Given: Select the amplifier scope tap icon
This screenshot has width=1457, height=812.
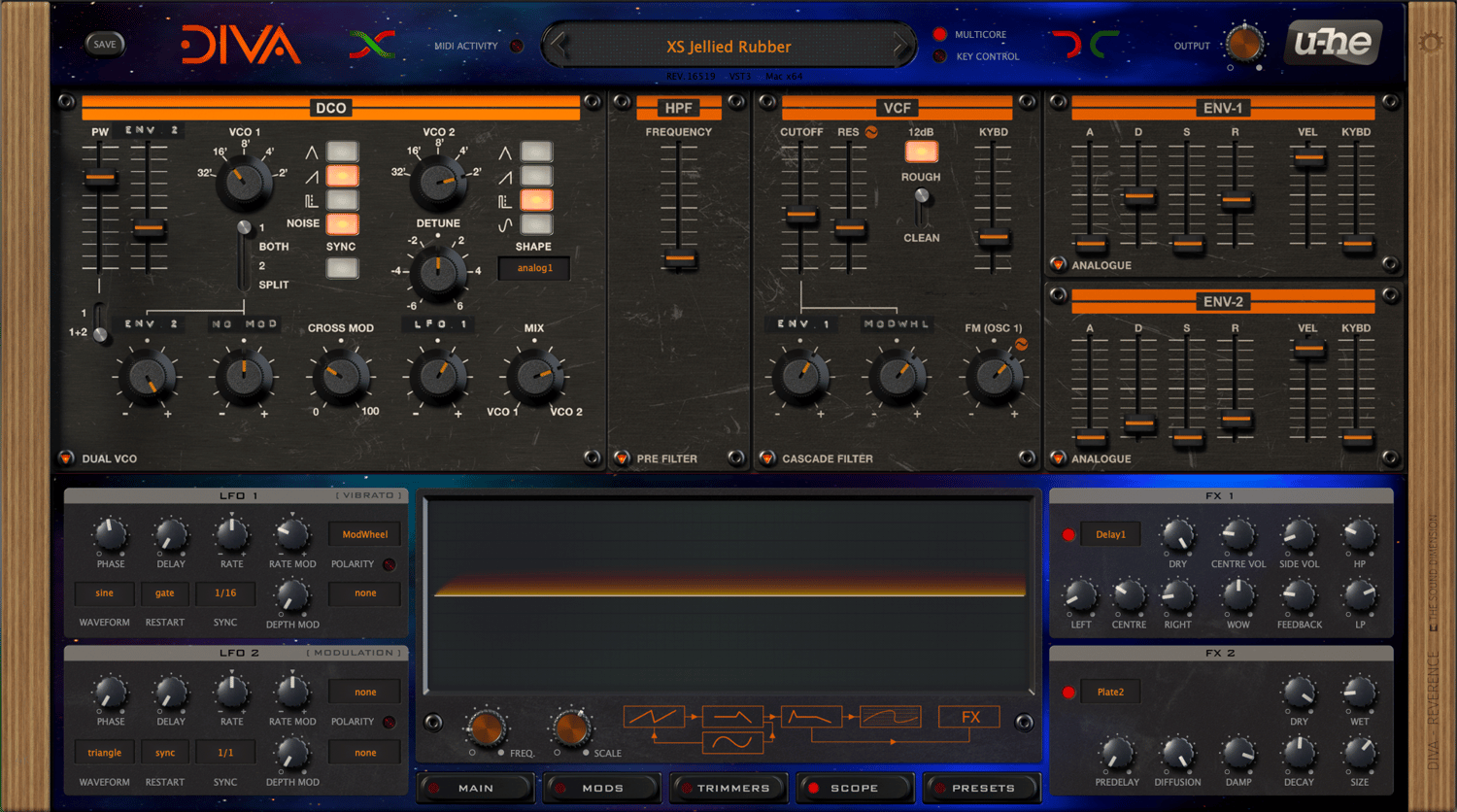Looking at the screenshot, I should pyautogui.click(x=890, y=717).
